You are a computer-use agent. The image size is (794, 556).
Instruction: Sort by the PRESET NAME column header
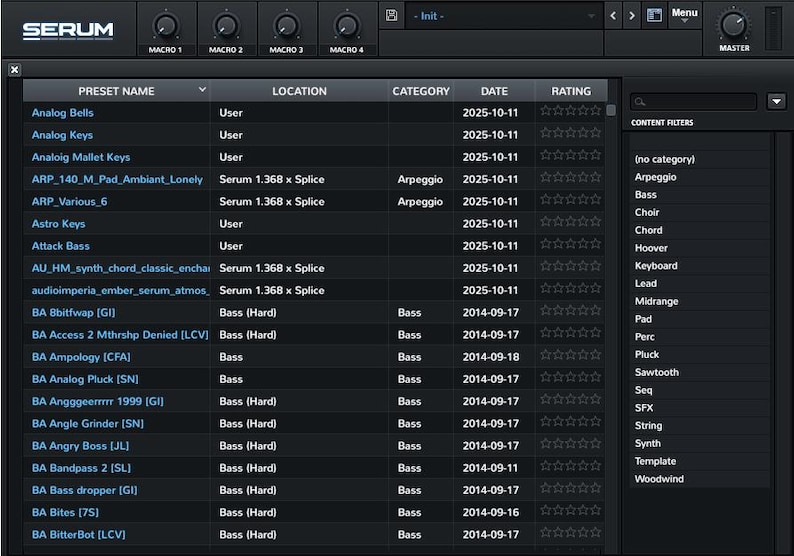pyautogui.click(x=116, y=91)
